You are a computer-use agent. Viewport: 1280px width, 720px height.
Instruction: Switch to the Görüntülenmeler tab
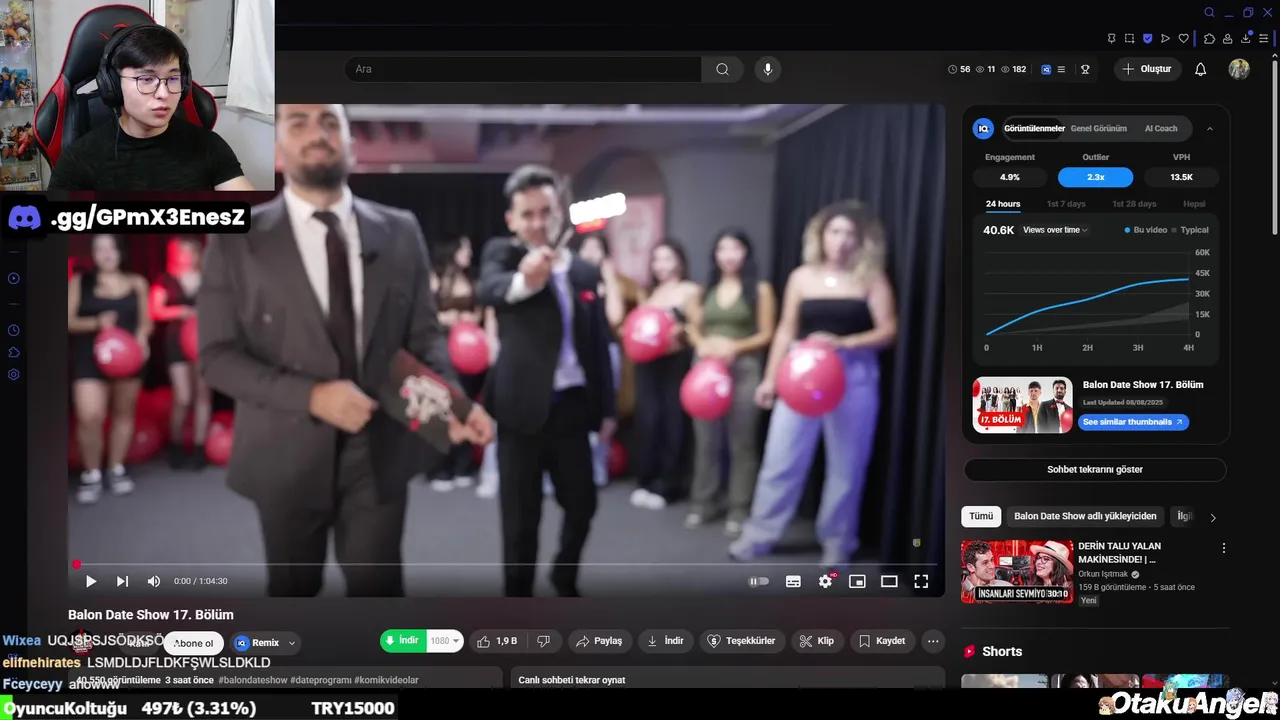pyautogui.click(x=1034, y=128)
